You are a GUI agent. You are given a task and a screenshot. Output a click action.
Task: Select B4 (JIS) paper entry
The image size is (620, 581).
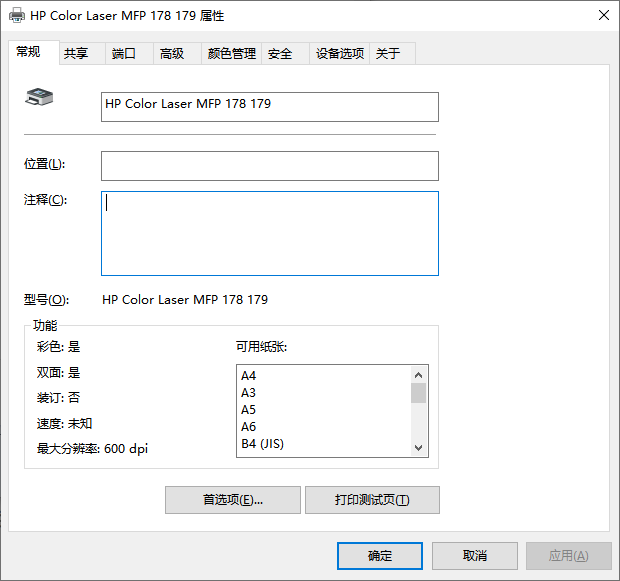(324, 443)
